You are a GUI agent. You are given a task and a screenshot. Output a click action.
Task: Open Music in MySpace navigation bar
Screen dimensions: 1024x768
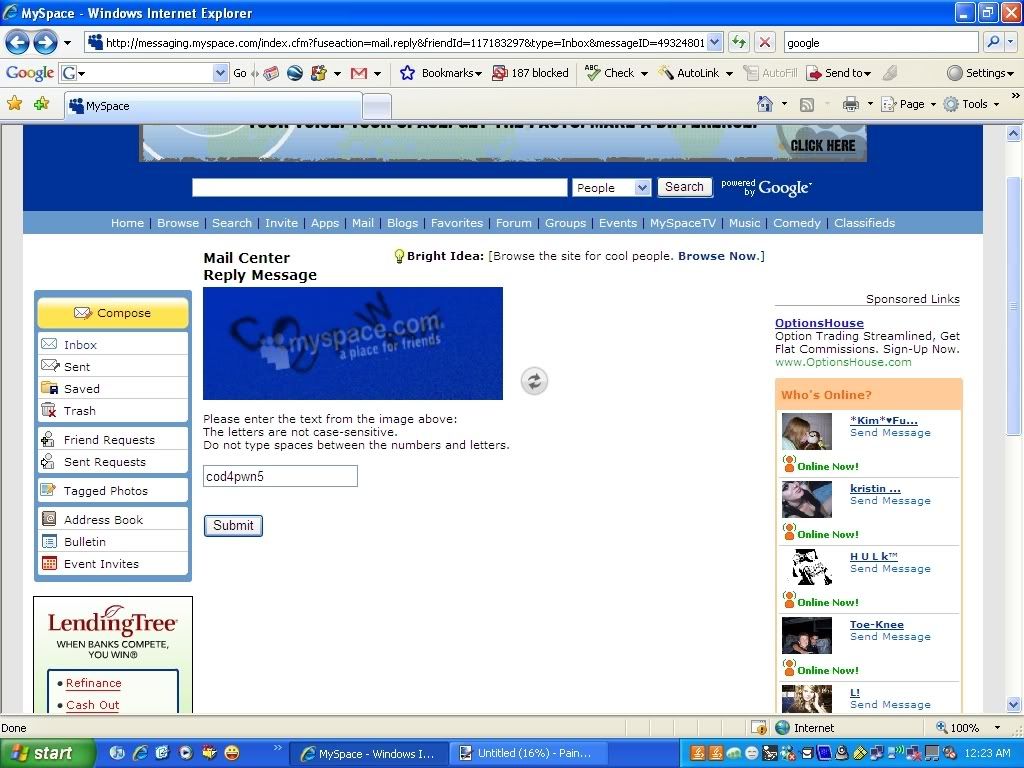(x=744, y=223)
